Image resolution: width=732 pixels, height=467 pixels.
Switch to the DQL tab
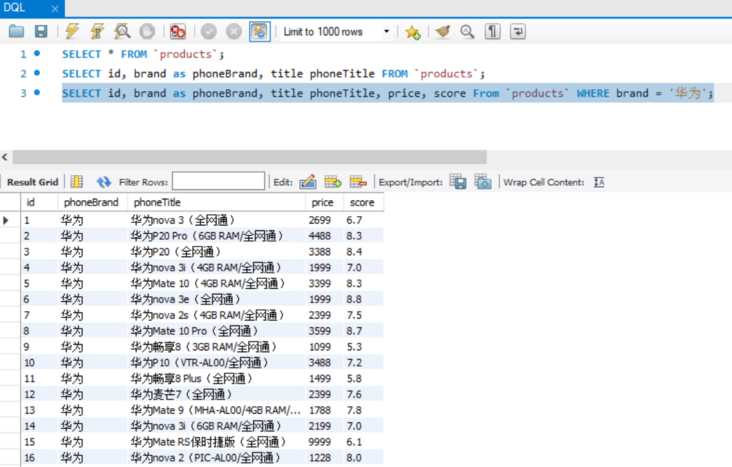(15, 8)
